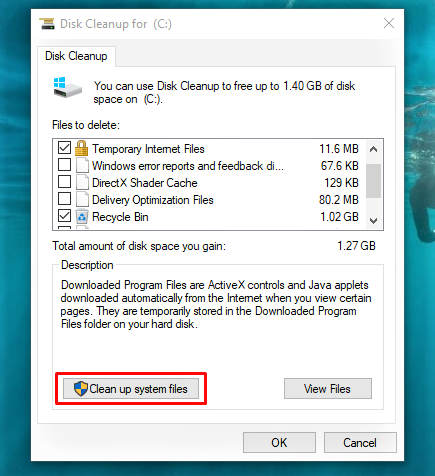This screenshot has width=435, height=476.
Task: Uncheck the Temporary Internet Files checkbox
Action: 64,148
